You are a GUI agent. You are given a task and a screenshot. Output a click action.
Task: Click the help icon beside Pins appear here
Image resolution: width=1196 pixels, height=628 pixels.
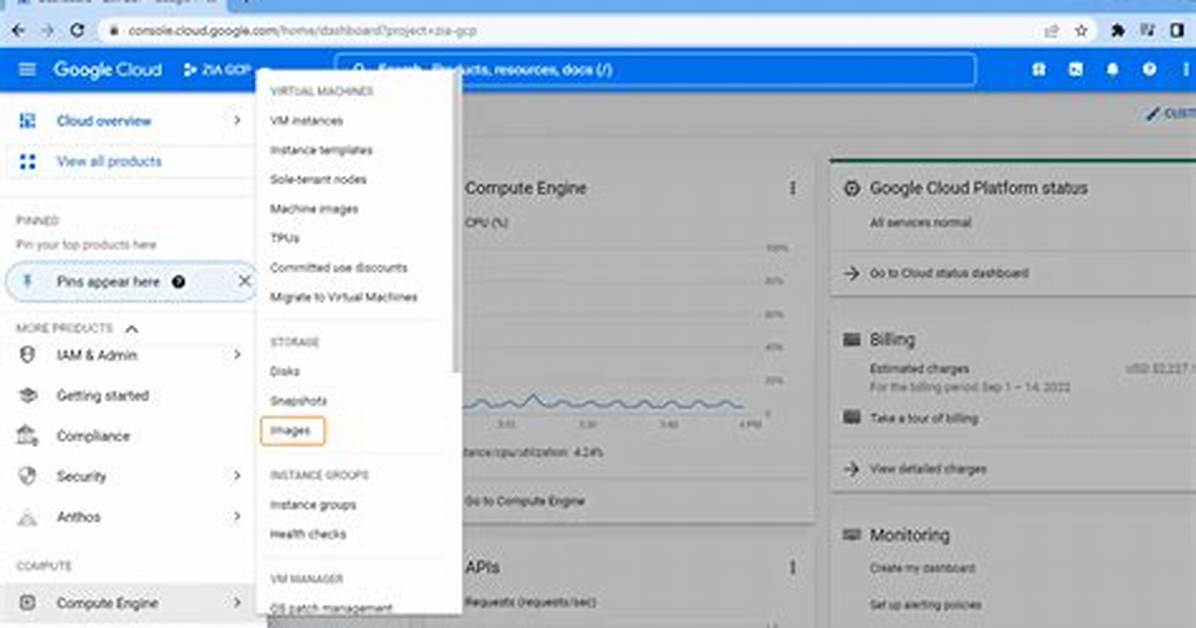[x=178, y=282]
